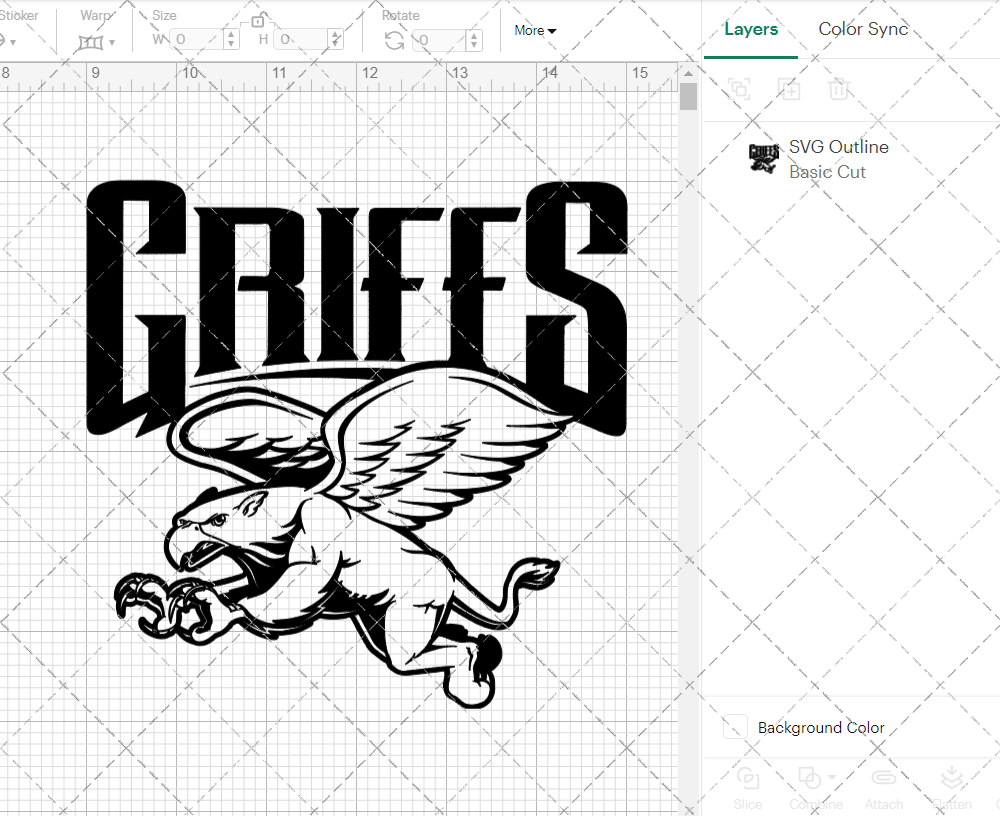Select the SVG Outline layer

click(839, 147)
